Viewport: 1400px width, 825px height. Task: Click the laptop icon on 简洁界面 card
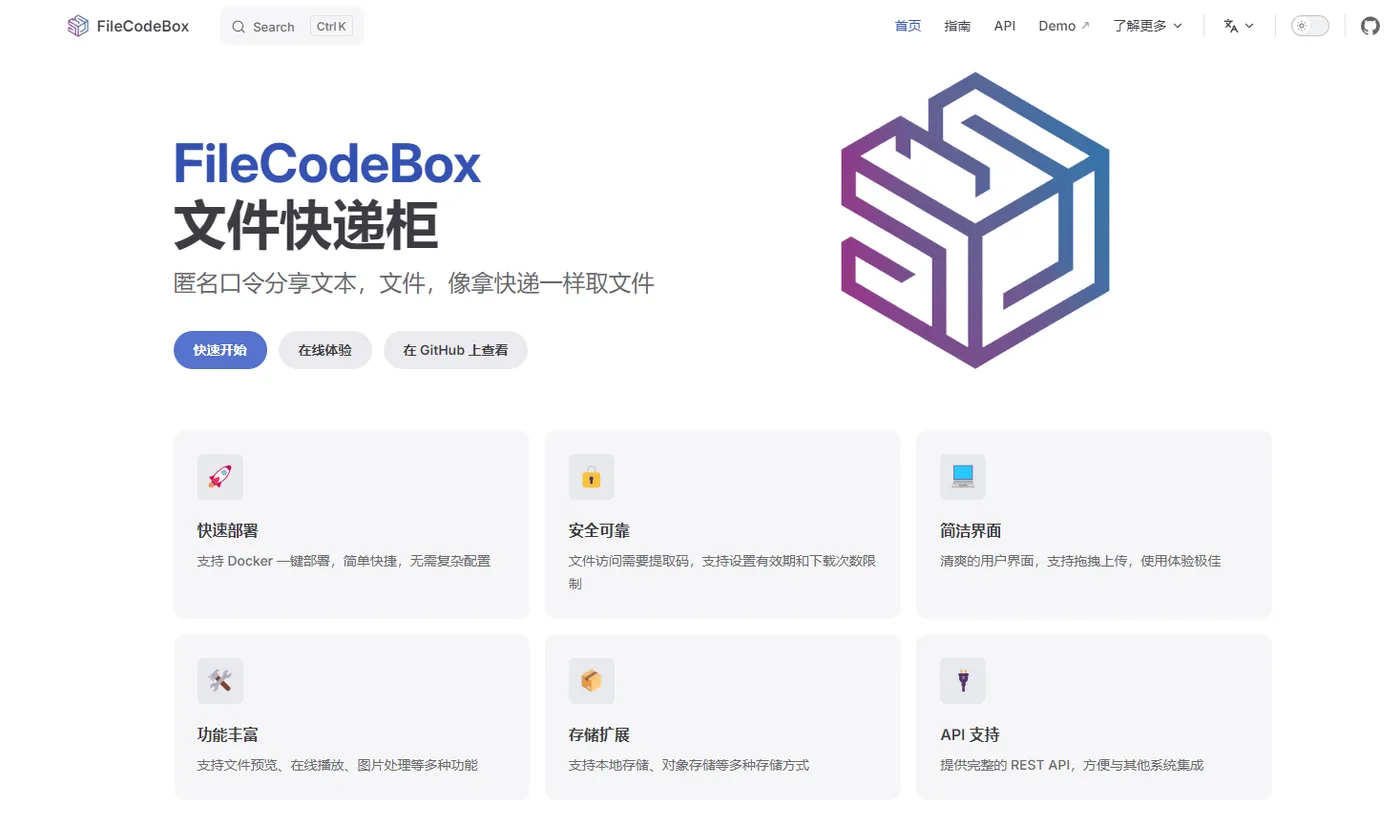(x=962, y=477)
